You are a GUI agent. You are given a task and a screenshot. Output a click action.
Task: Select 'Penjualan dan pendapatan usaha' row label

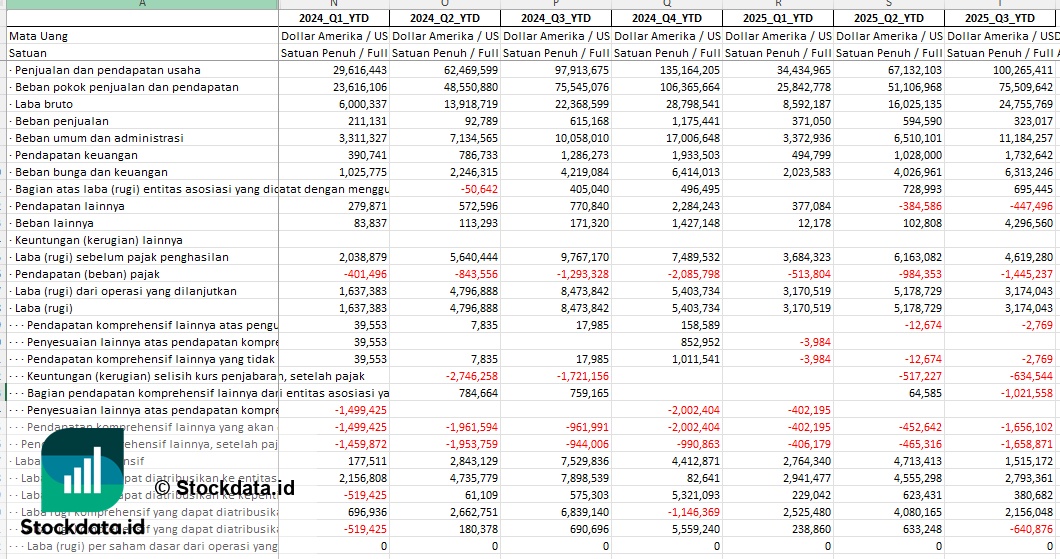click(x=107, y=70)
